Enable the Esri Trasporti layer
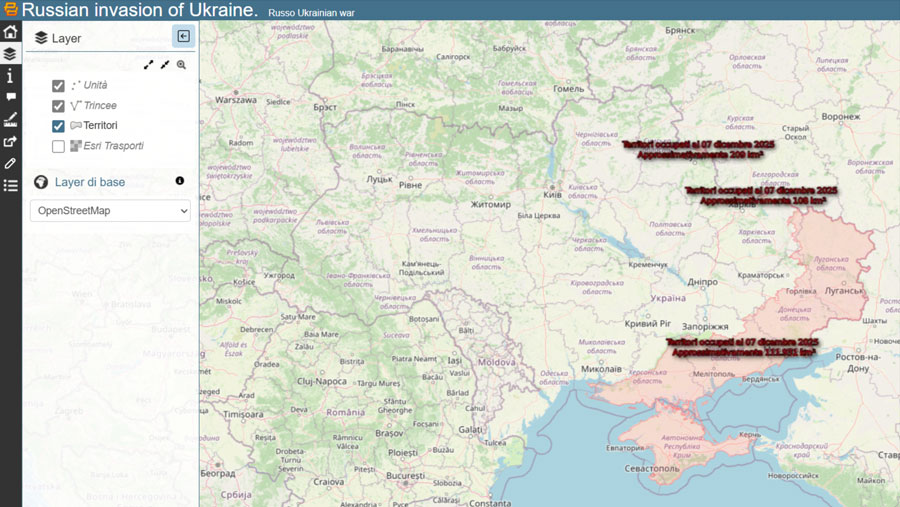 [x=58, y=146]
